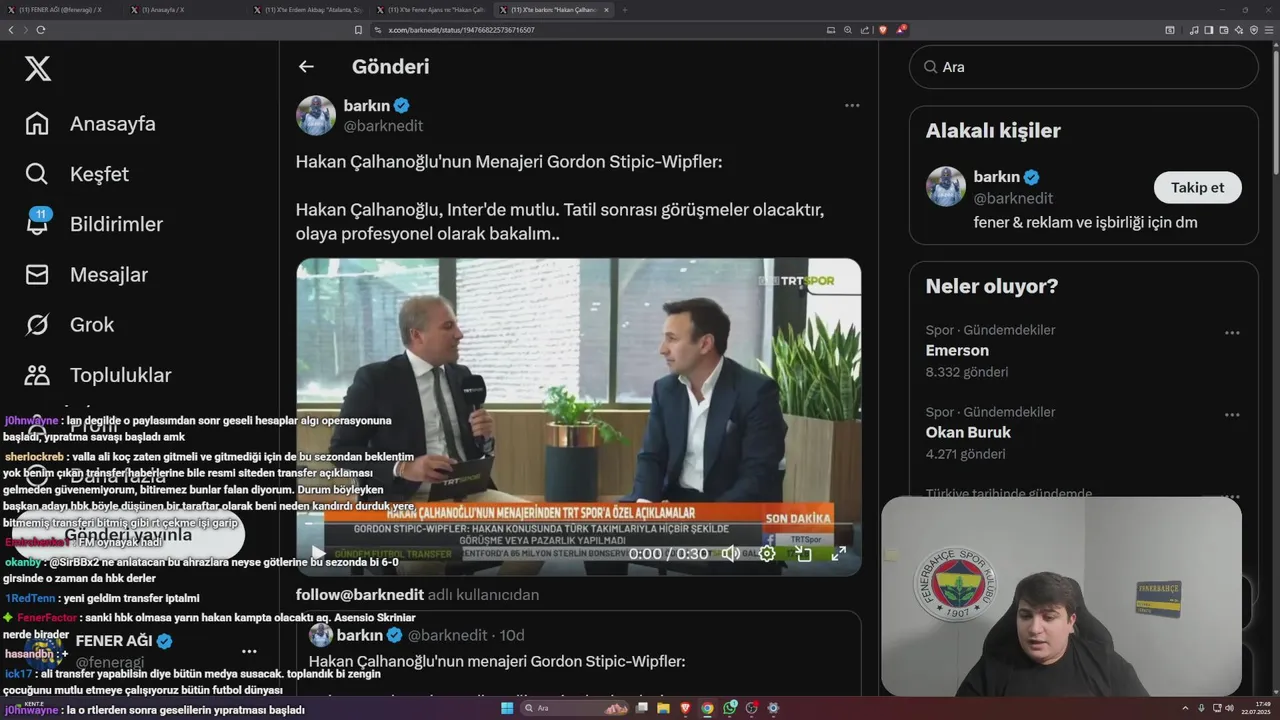The height and width of the screenshot is (720, 1280).
Task: Mute the video with speaker icon
Action: coord(731,553)
